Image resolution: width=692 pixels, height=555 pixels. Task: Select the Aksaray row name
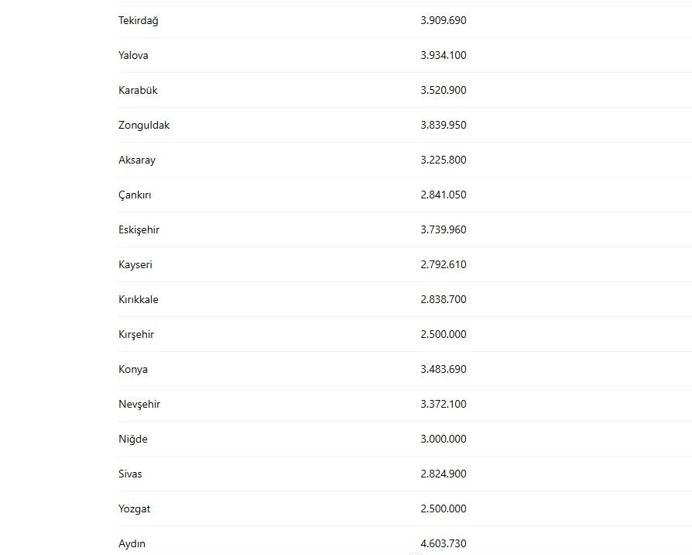[x=137, y=160]
